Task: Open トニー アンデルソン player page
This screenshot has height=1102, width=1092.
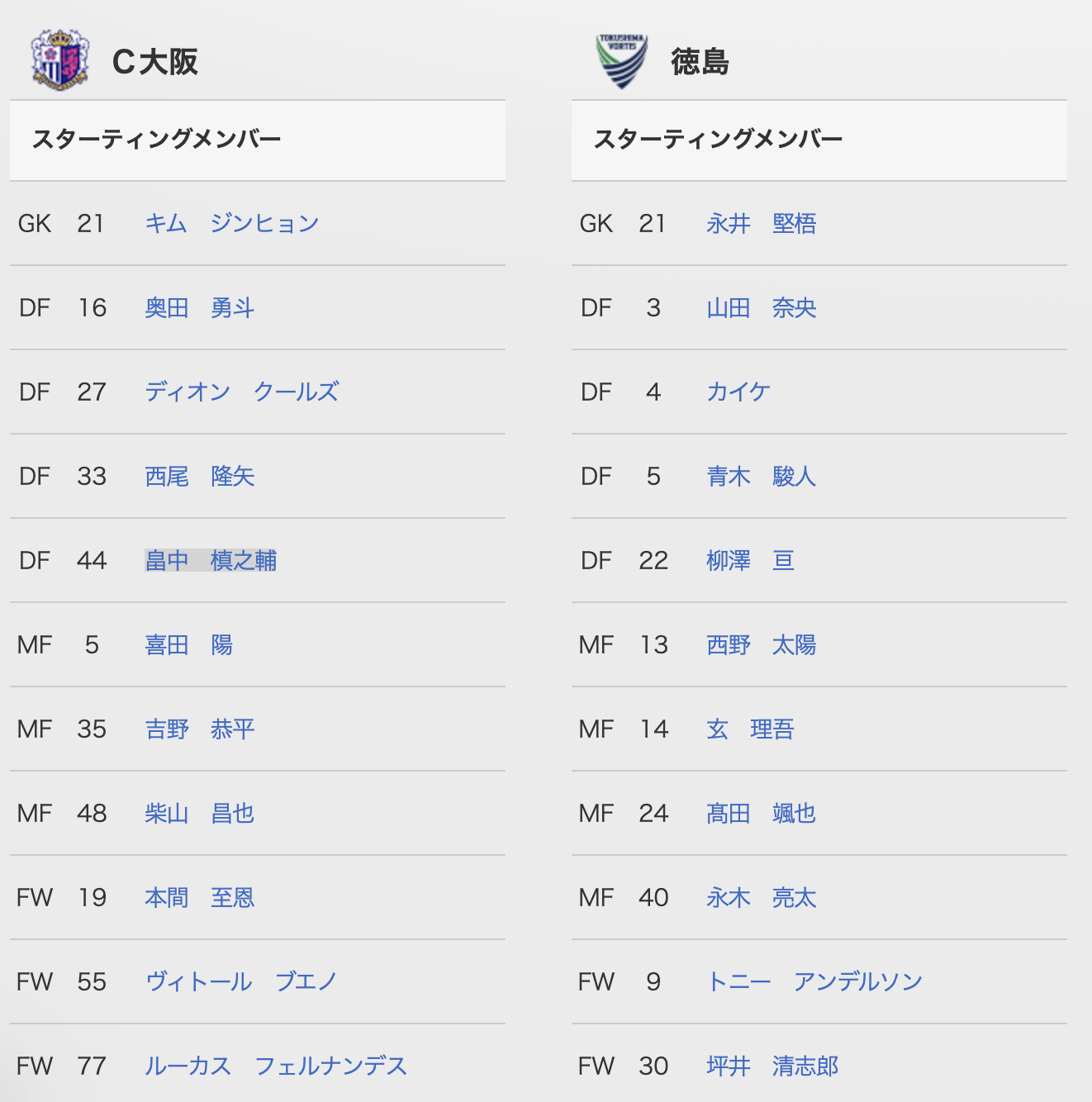Action: point(814,982)
